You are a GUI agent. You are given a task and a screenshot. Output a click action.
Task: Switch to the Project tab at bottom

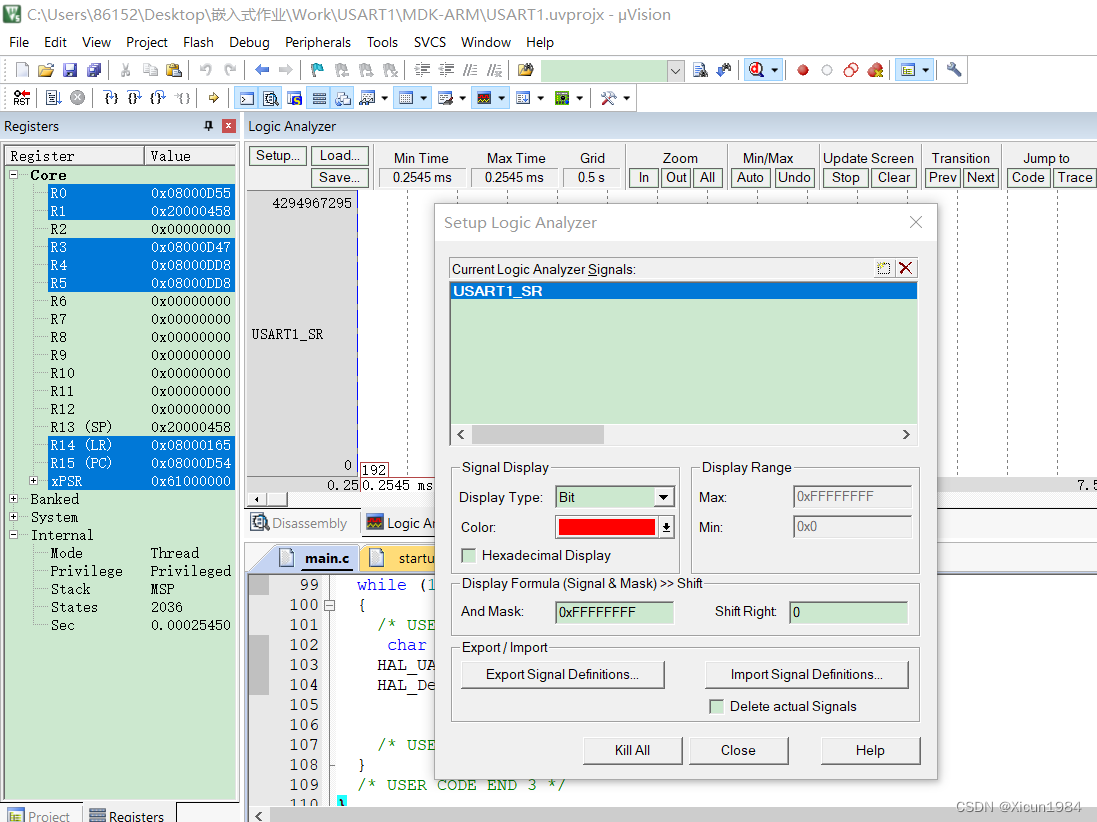[41, 815]
